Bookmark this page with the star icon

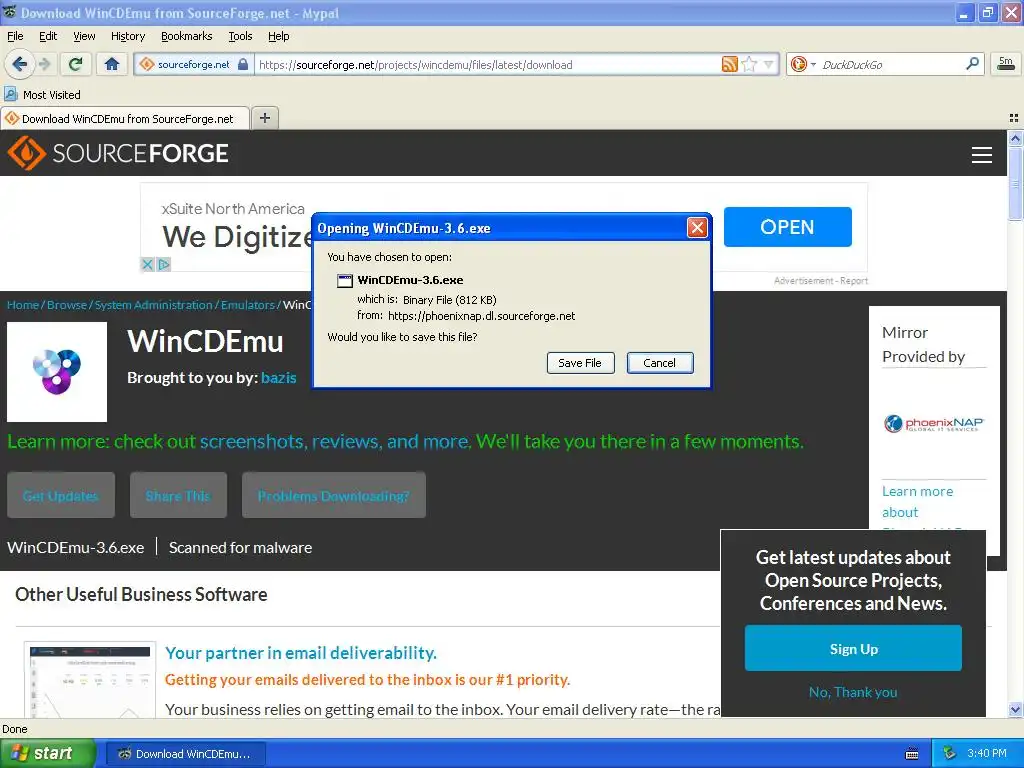click(x=749, y=64)
